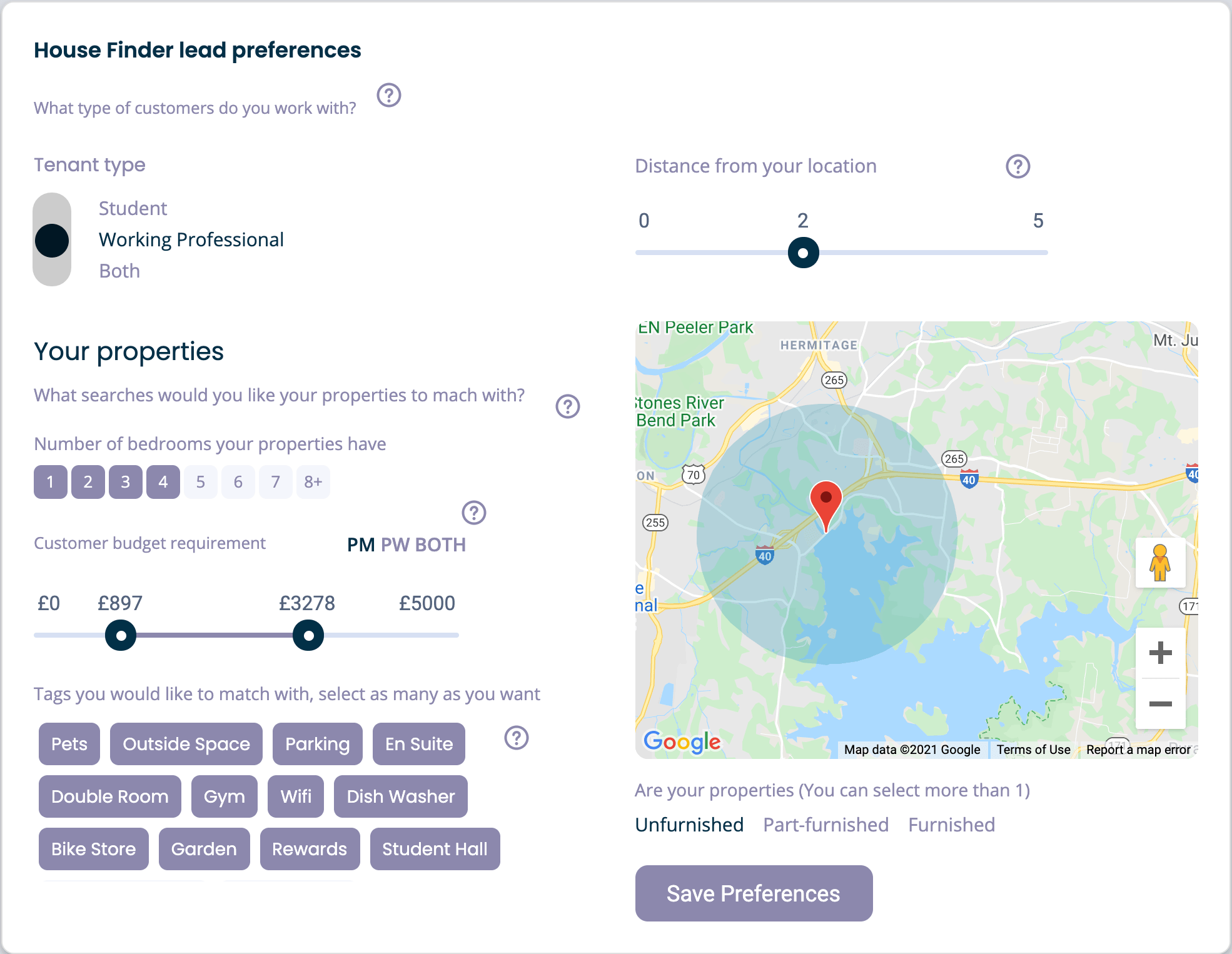Viewport: 1232px width, 954px height.
Task: Toggle the Pets tag
Action: pyautogui.click(x=69, y=744)
